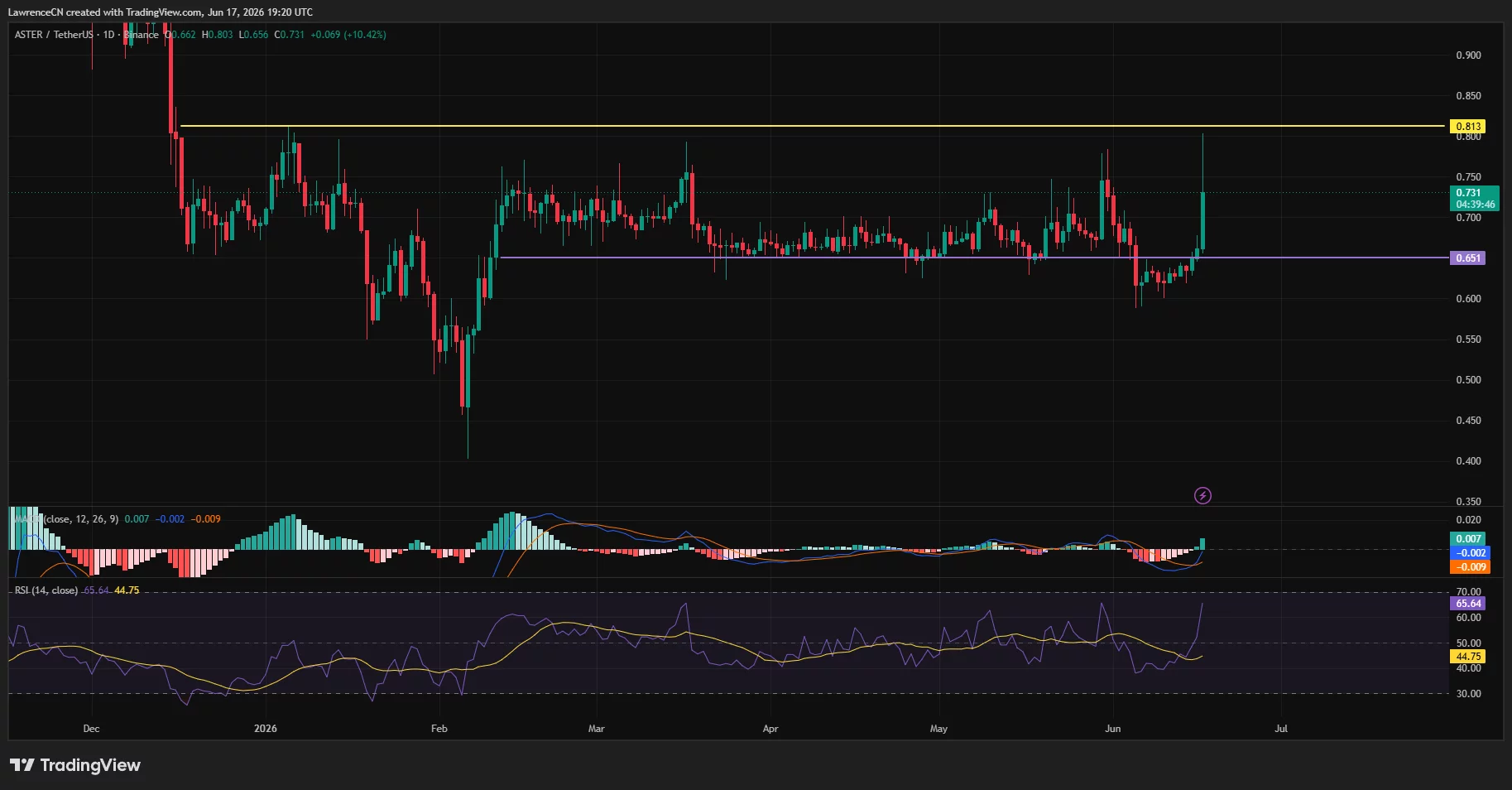The height and width of the screenshot is (790, 1512).
Task: Select the open value O0.662
Action: [180, 35]
